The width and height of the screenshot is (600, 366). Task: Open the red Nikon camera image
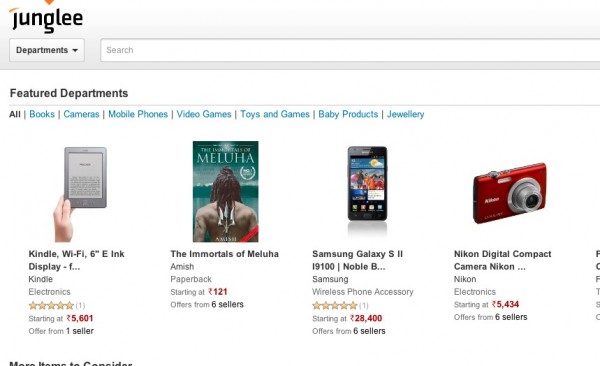pyautogui.click(x=510, y=193)
